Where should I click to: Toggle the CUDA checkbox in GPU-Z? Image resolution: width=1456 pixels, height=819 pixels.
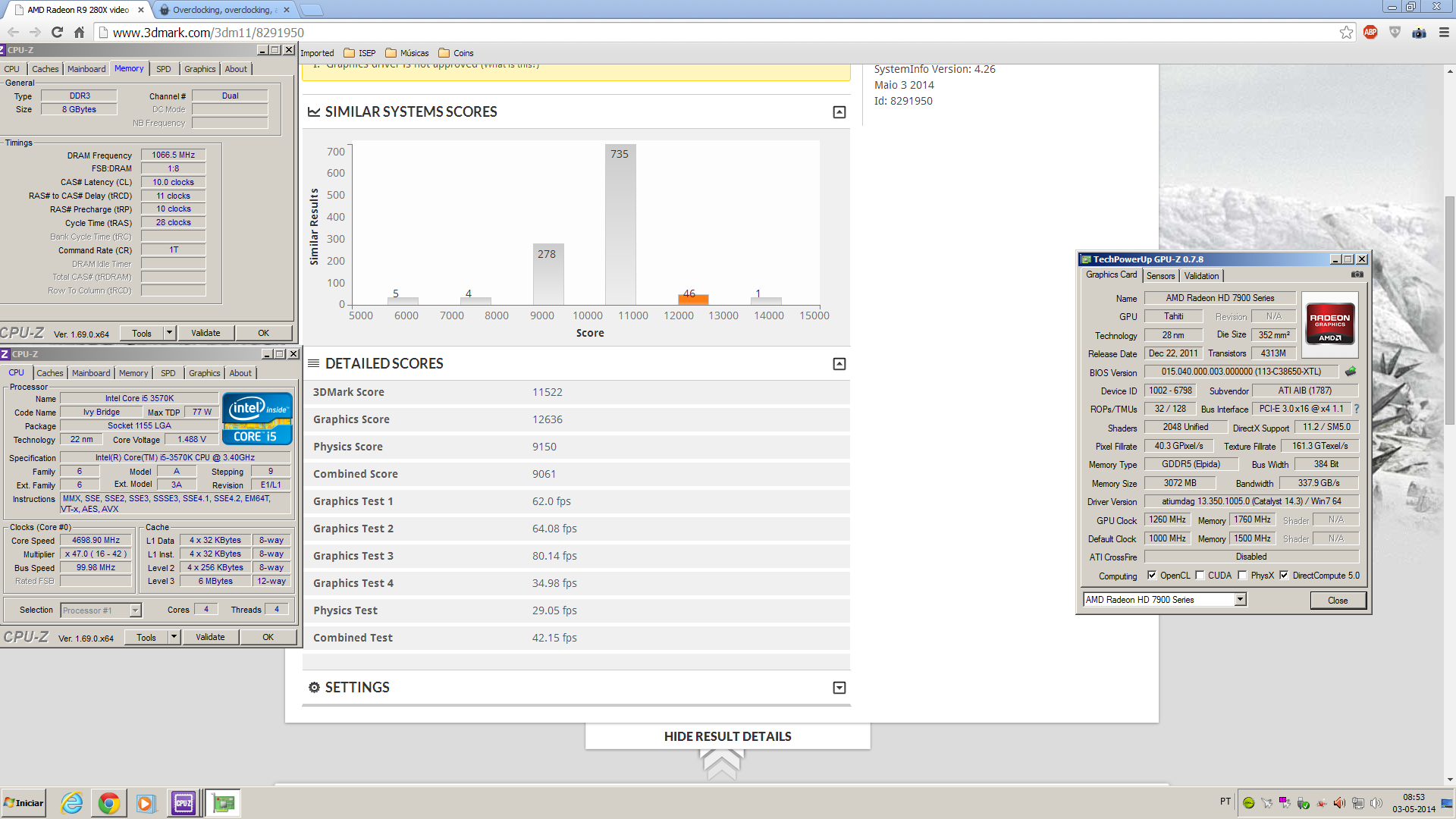coord(1200,576)
